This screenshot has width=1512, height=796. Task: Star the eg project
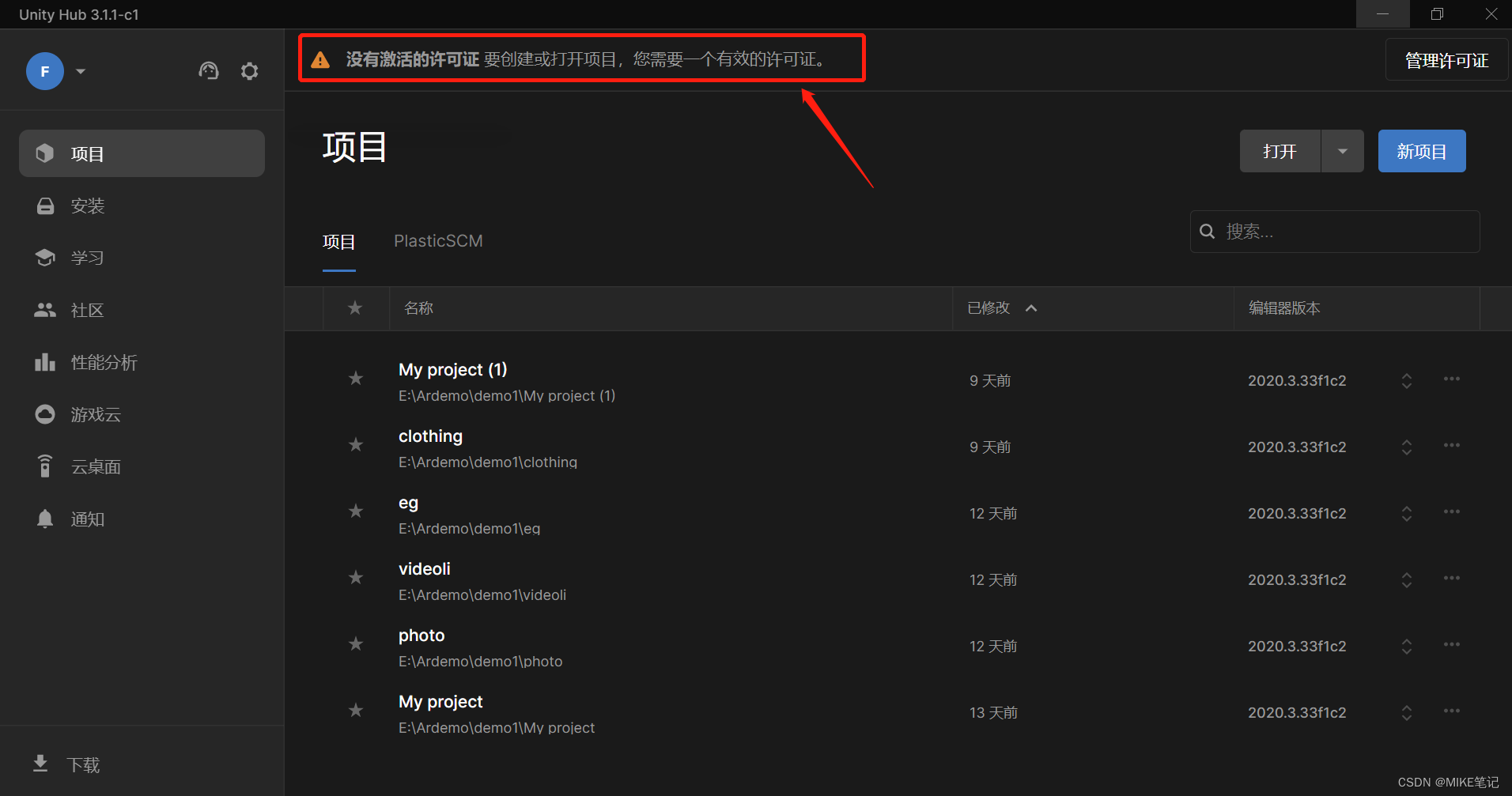pyautogui.click(x=356, y=511)
